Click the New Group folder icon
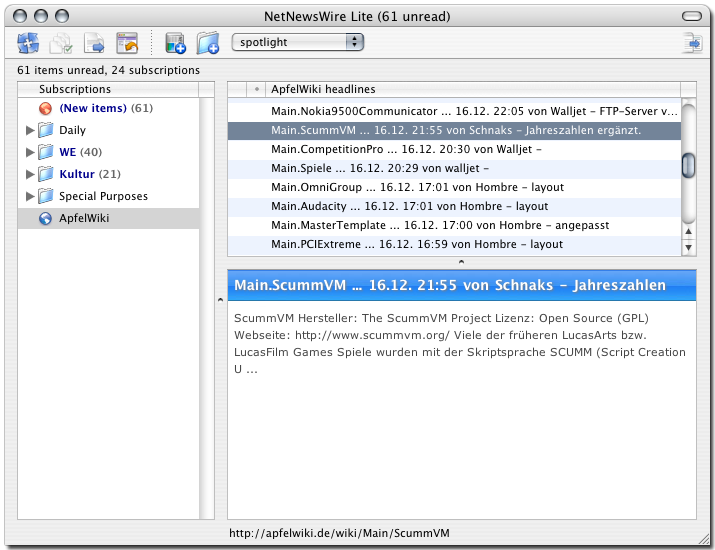The height and width of the screenshot is (550, 715). pos(208,43)
